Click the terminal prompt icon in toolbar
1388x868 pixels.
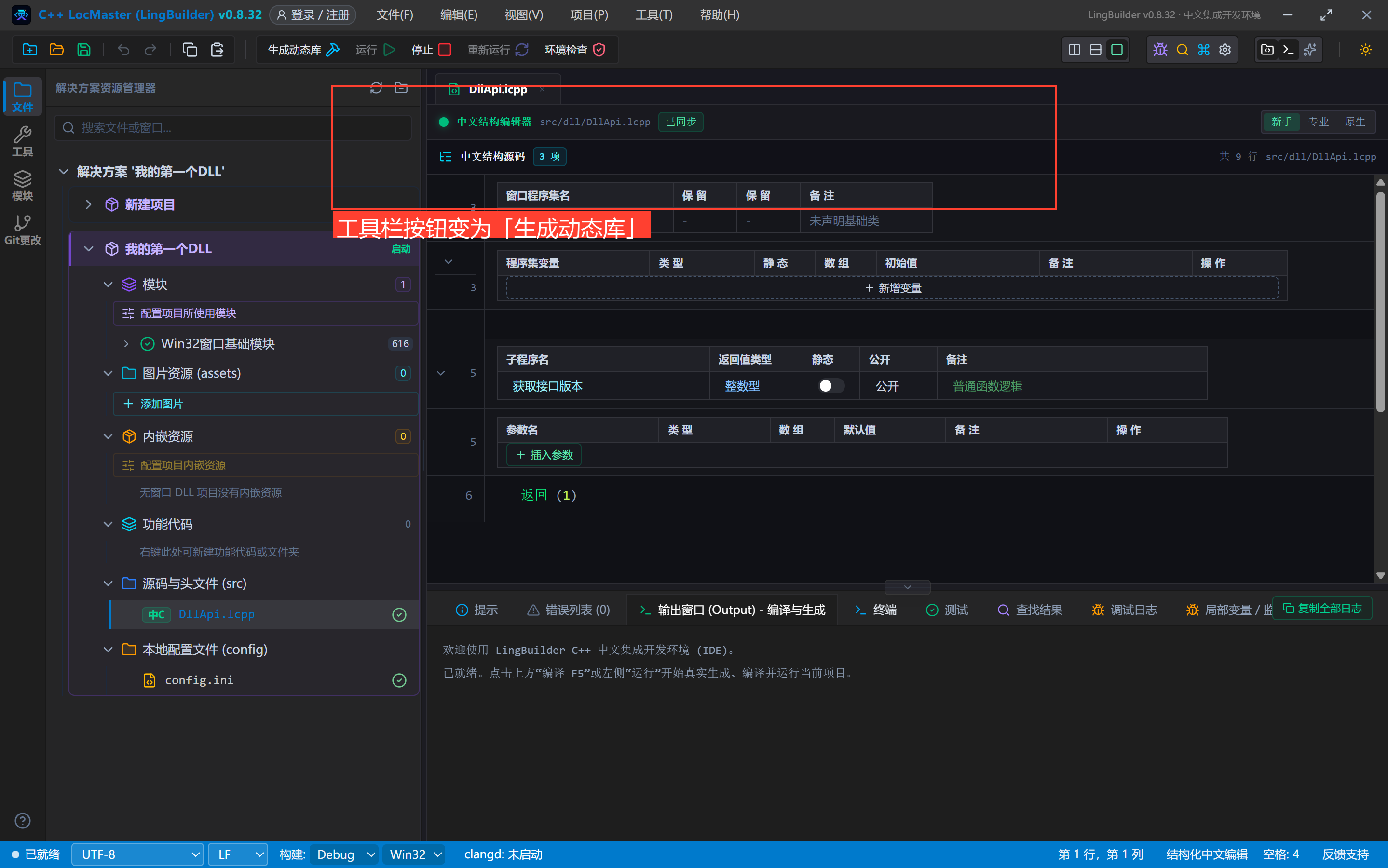pyautogui.click(x=1288, y=50)
